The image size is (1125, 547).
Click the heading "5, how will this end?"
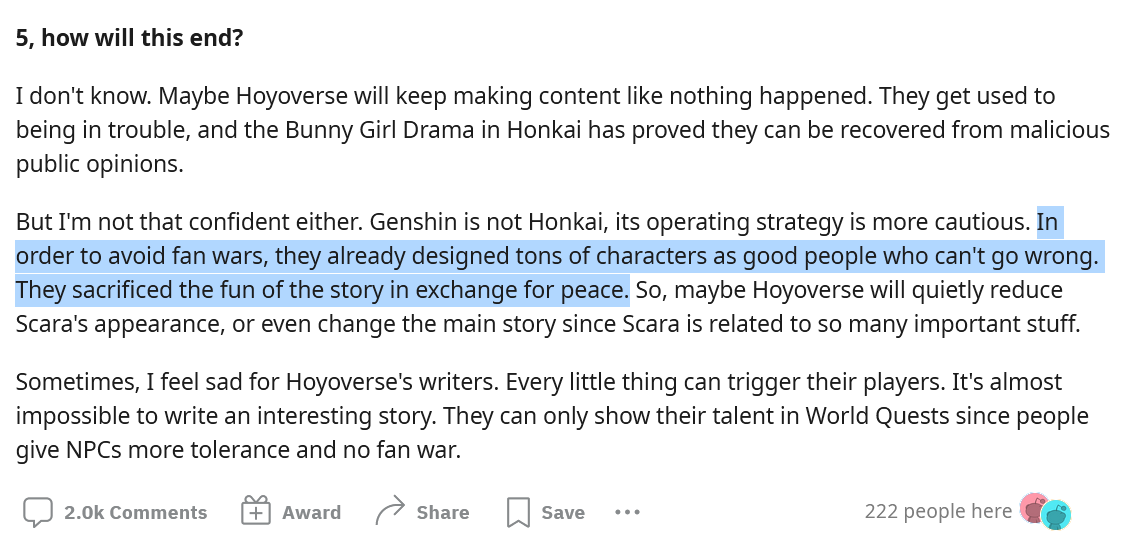[x=130, y=39]
